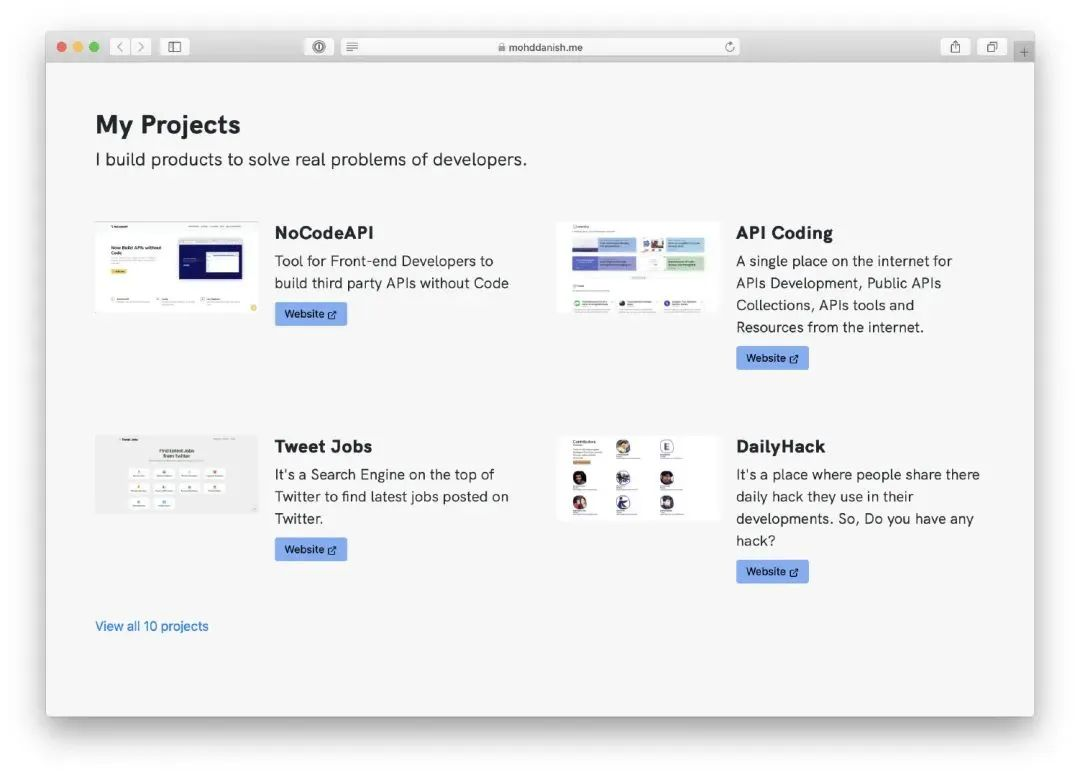Click the mohddanish.me address bar
Viewport: 1080px width, 777px height.
[x=540, y=47]
